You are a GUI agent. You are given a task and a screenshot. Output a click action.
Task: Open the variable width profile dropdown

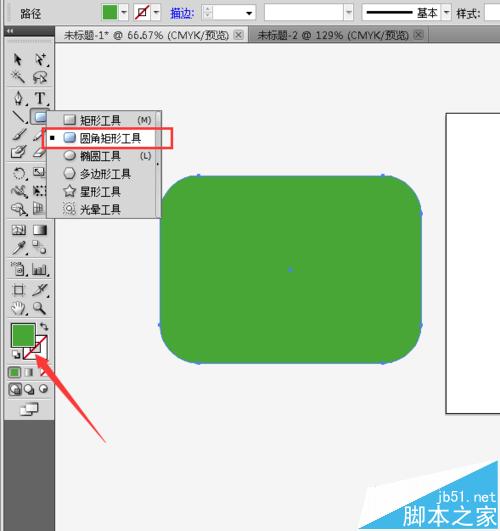tap(349, 13)
